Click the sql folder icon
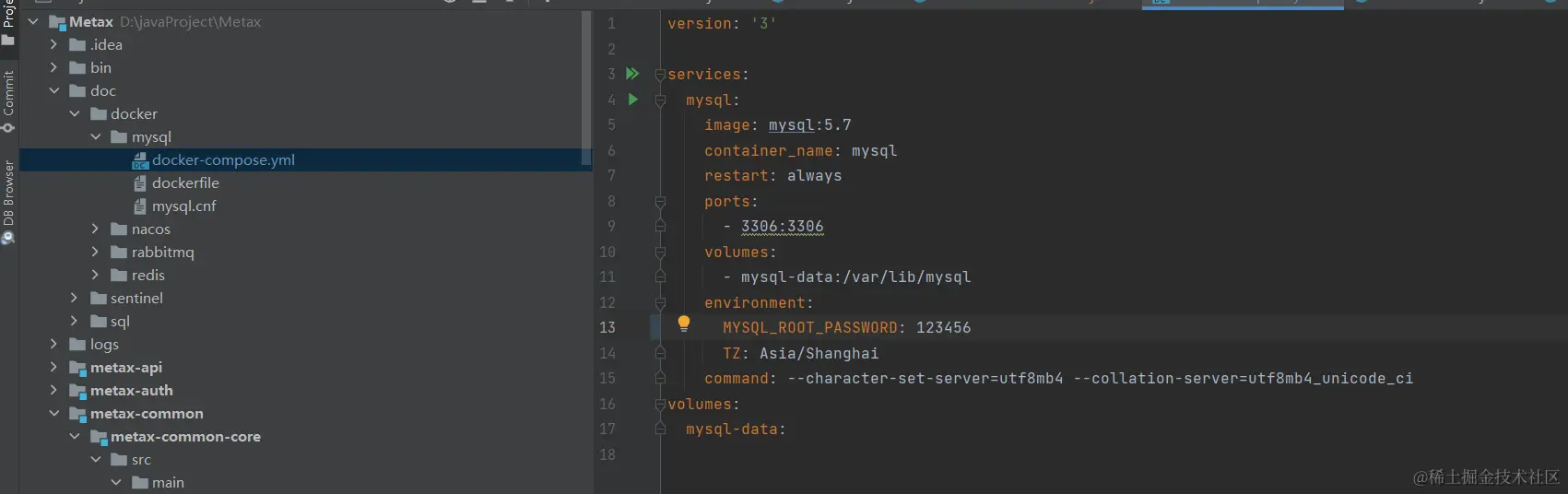 click(x=99, y=322)
